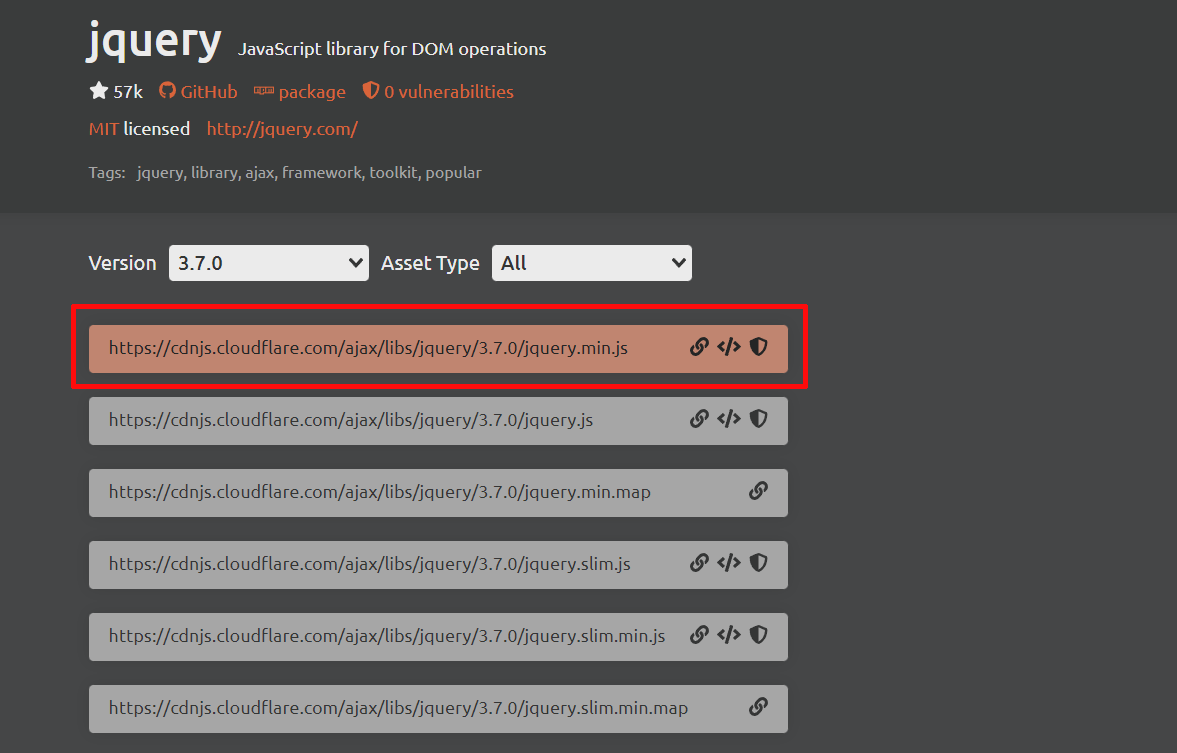Select the jquery.min.js URL text
Viewport: 1177px width, 753px height.
(x=368, y=348)
